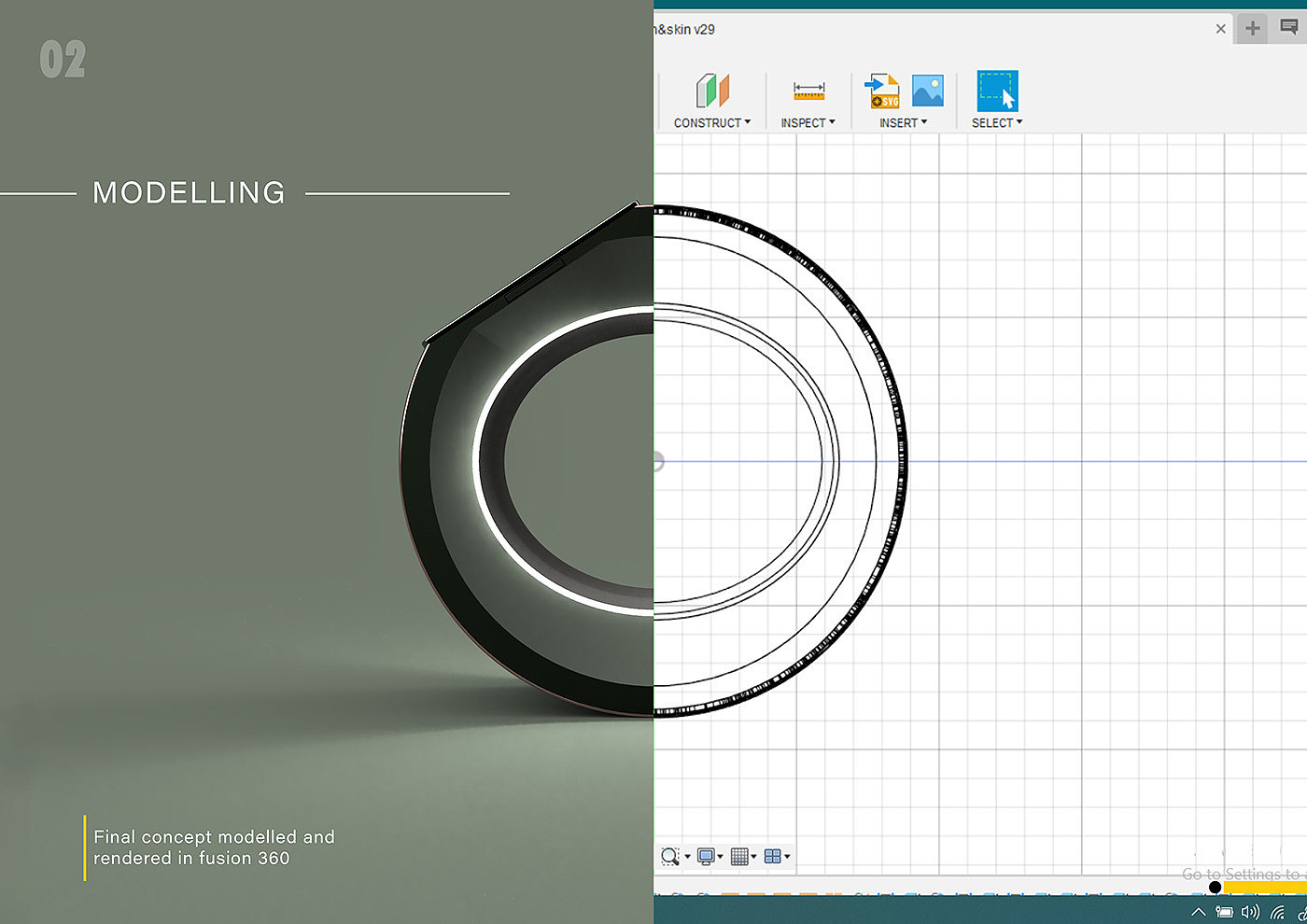Click the Viewports layout icon
This screenshot has height=924, width=1307.
point(772,857)
